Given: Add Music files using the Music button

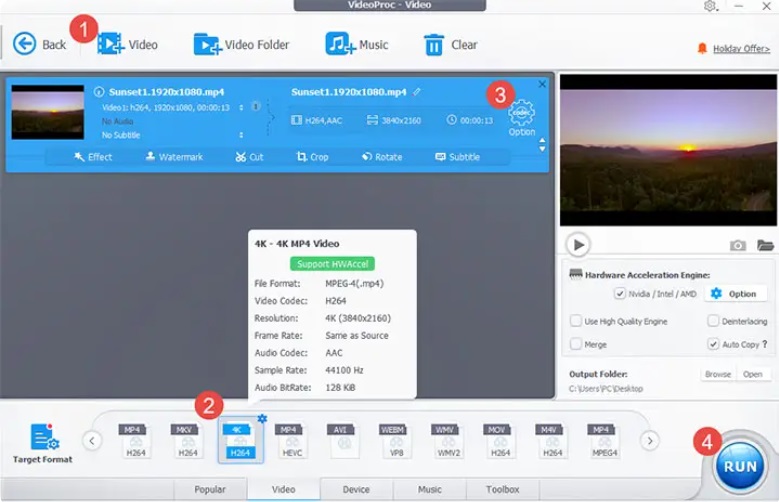Looking at the screenshot, I should (x=356, y=44).
